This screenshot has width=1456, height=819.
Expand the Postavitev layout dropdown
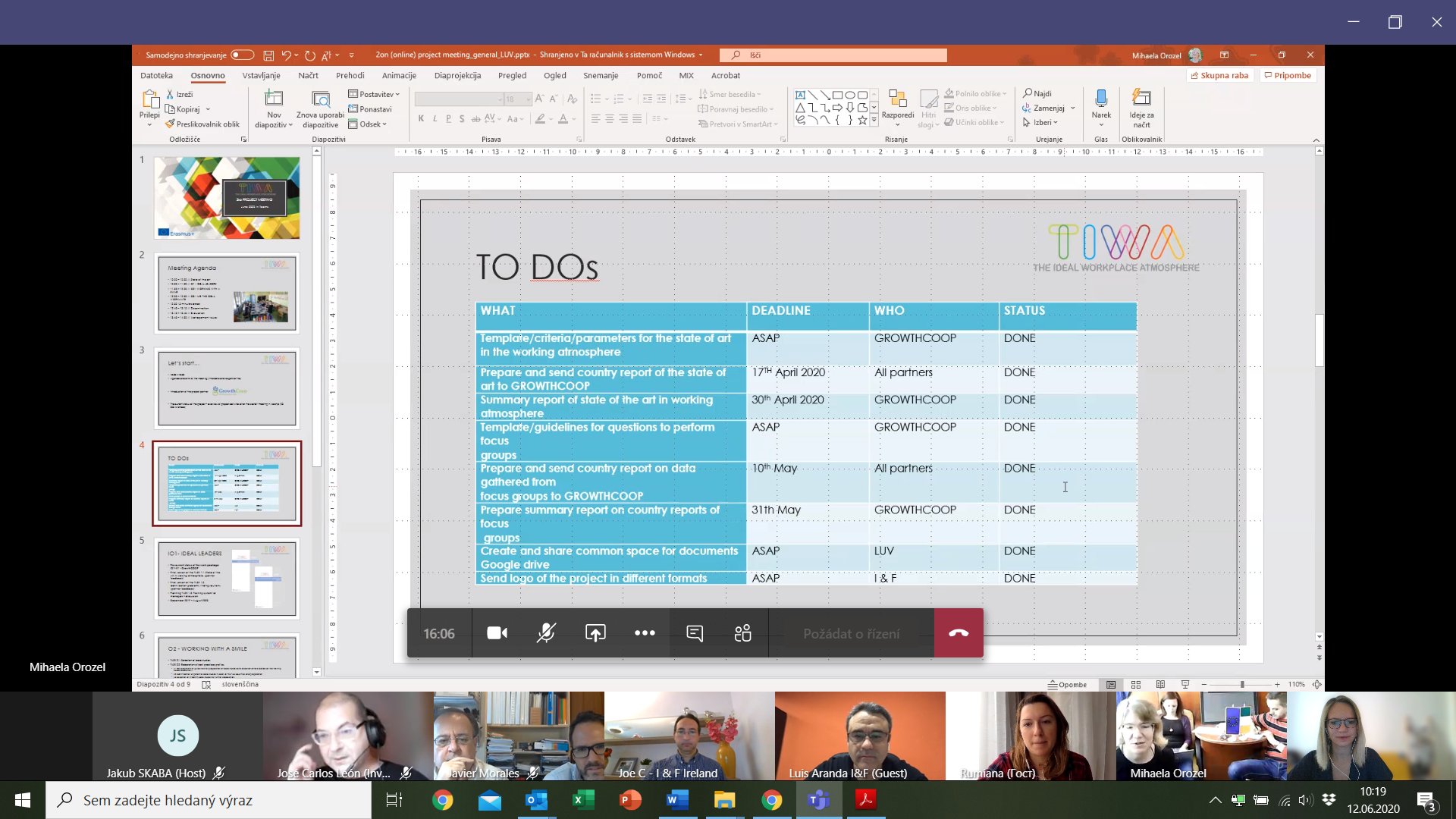[x=374, y=94]
